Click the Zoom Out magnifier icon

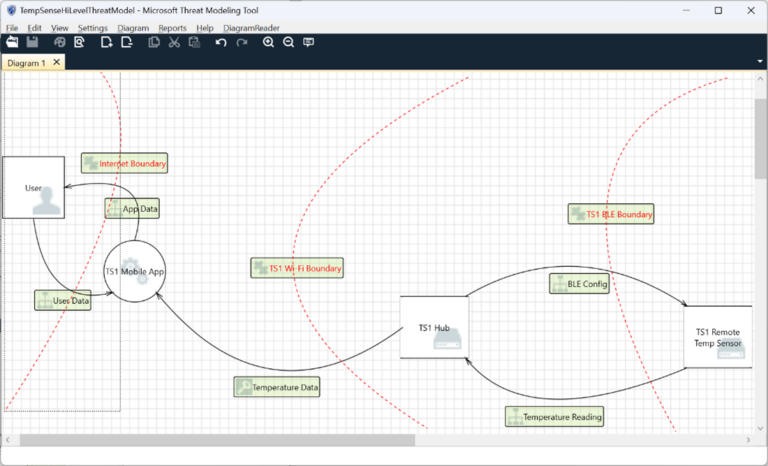coord(288,42)
